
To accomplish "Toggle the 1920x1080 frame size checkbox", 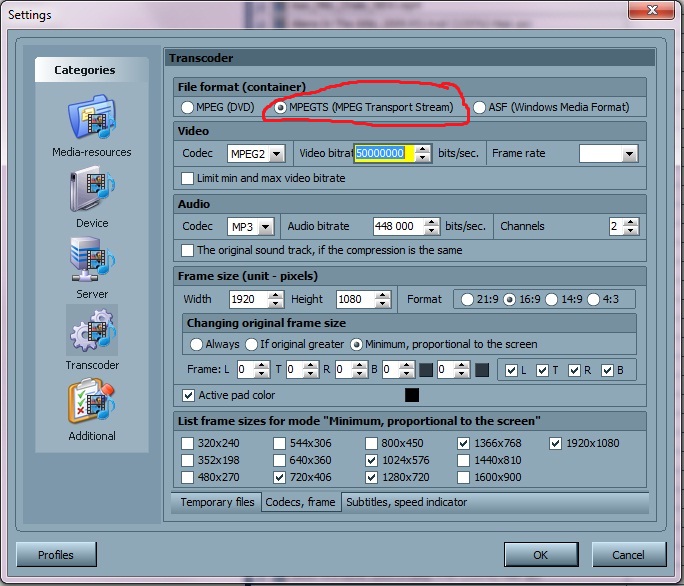I will coord(556,443).
